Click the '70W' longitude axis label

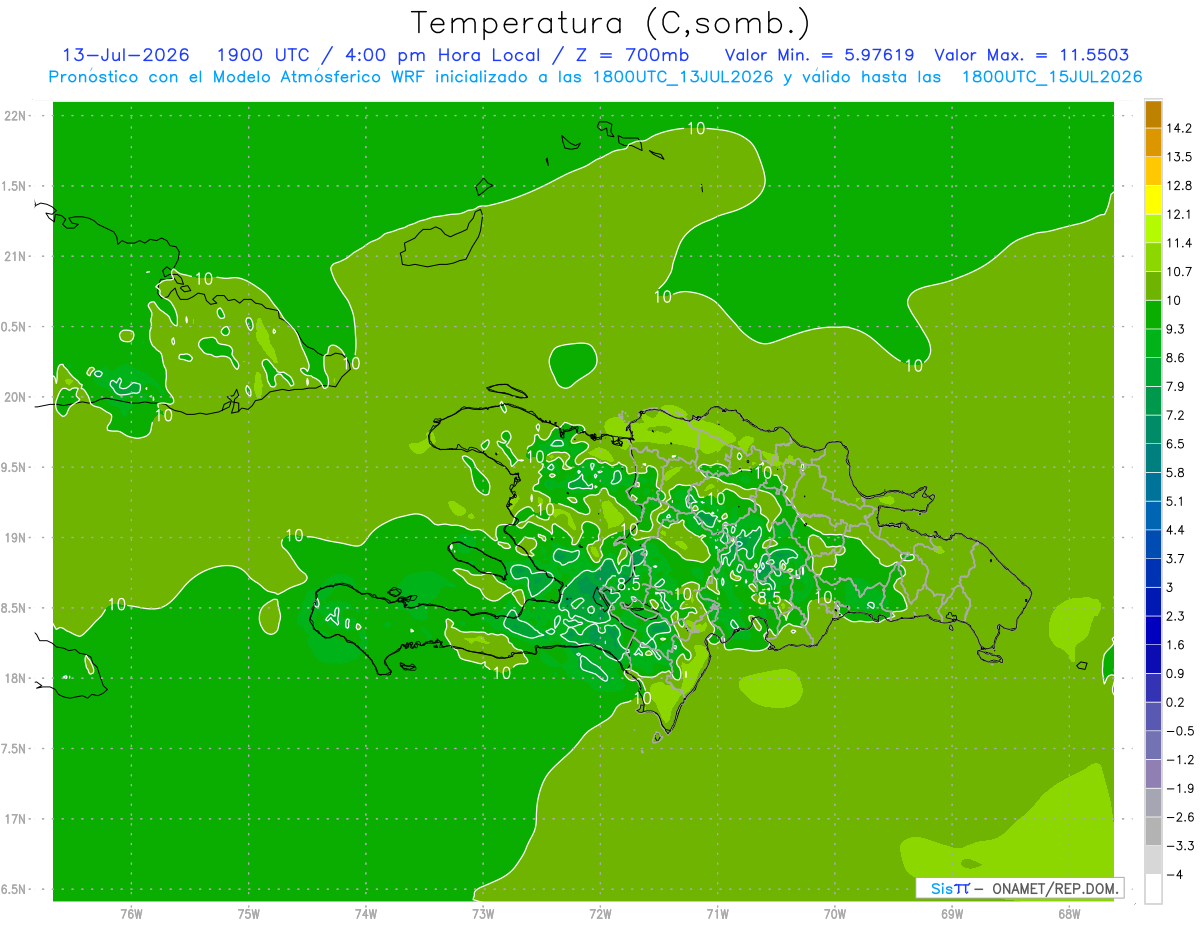point(835,913)
